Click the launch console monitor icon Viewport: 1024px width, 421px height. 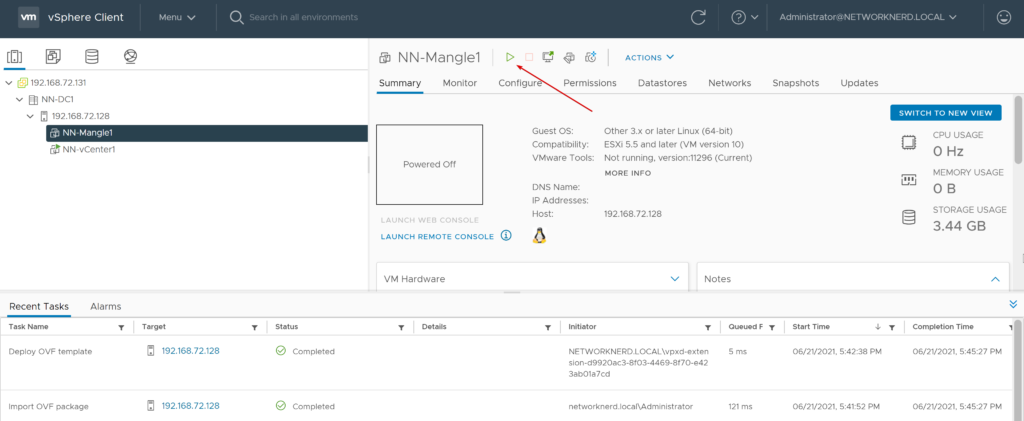(x=549, y=57)
